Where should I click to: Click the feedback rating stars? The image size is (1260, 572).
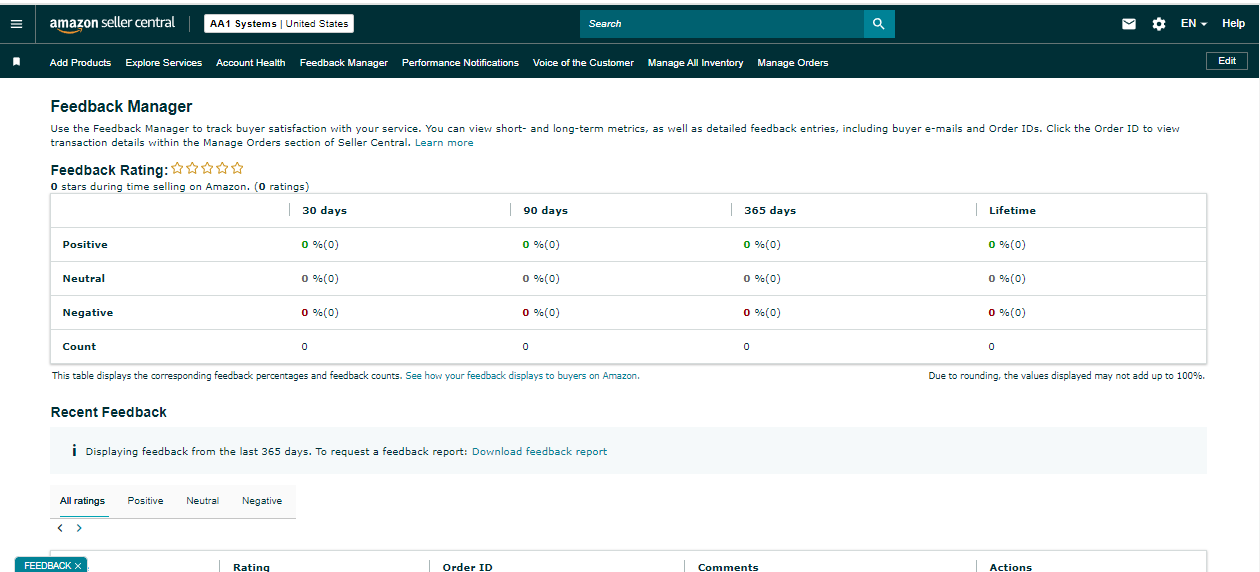tap(207, 168)
